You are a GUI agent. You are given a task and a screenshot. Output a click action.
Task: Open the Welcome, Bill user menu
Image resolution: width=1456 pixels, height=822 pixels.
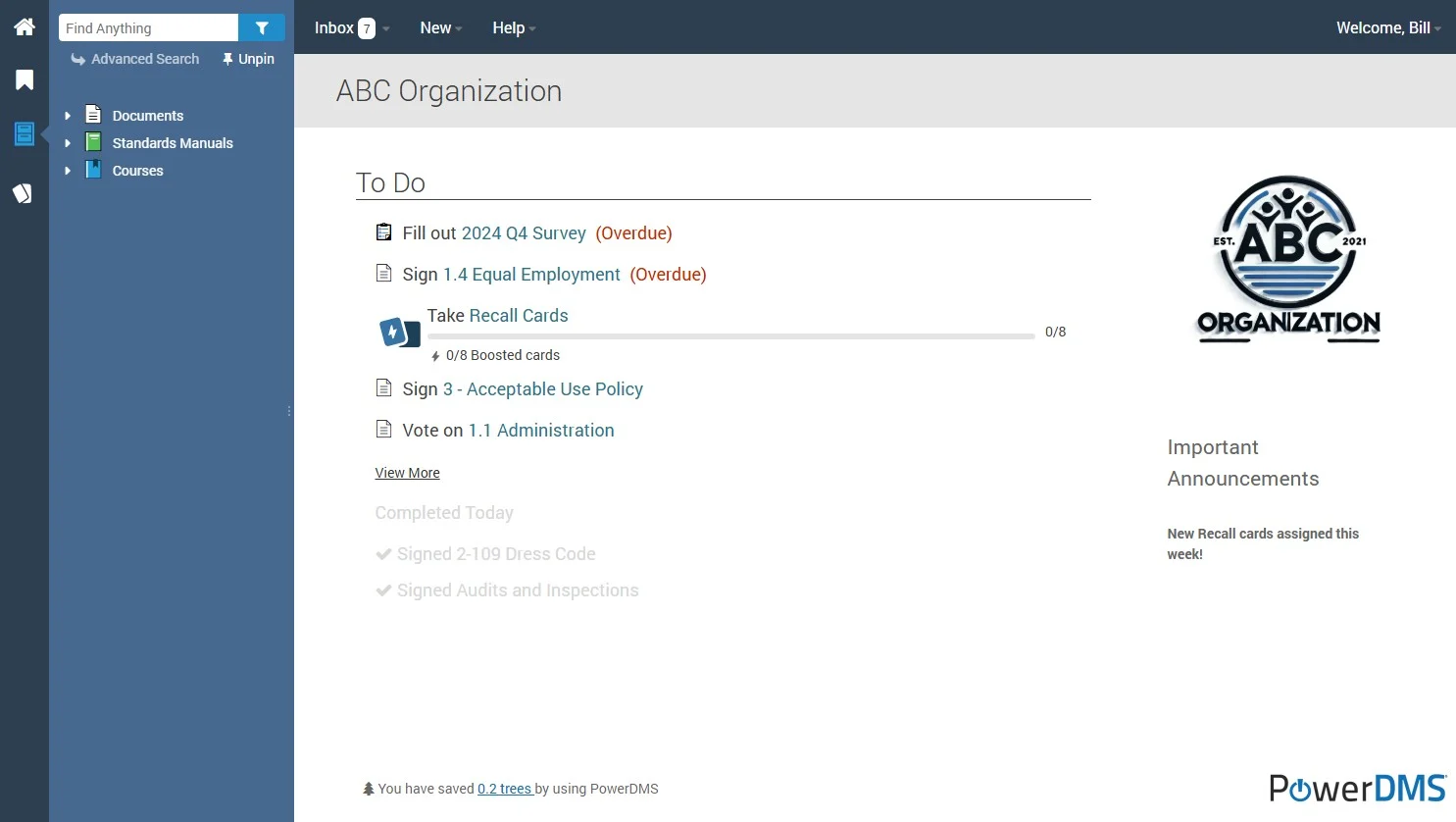point(1388,27)
